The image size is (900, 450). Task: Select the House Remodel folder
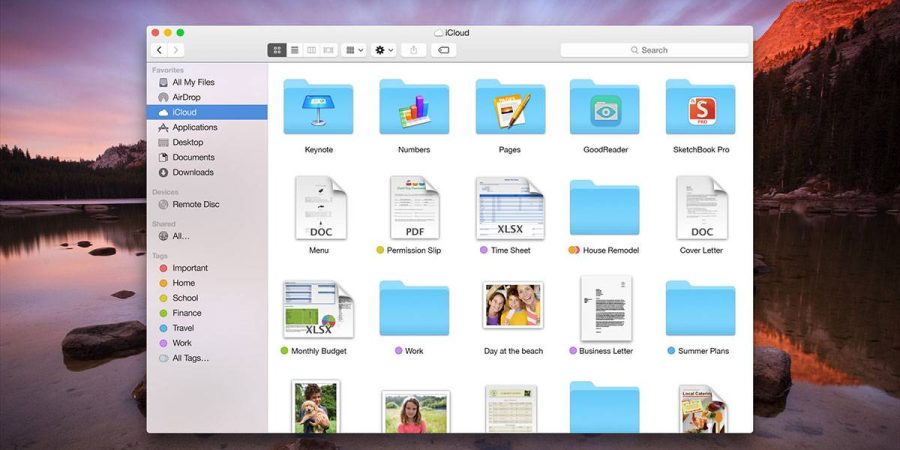(x=605, y=208)
